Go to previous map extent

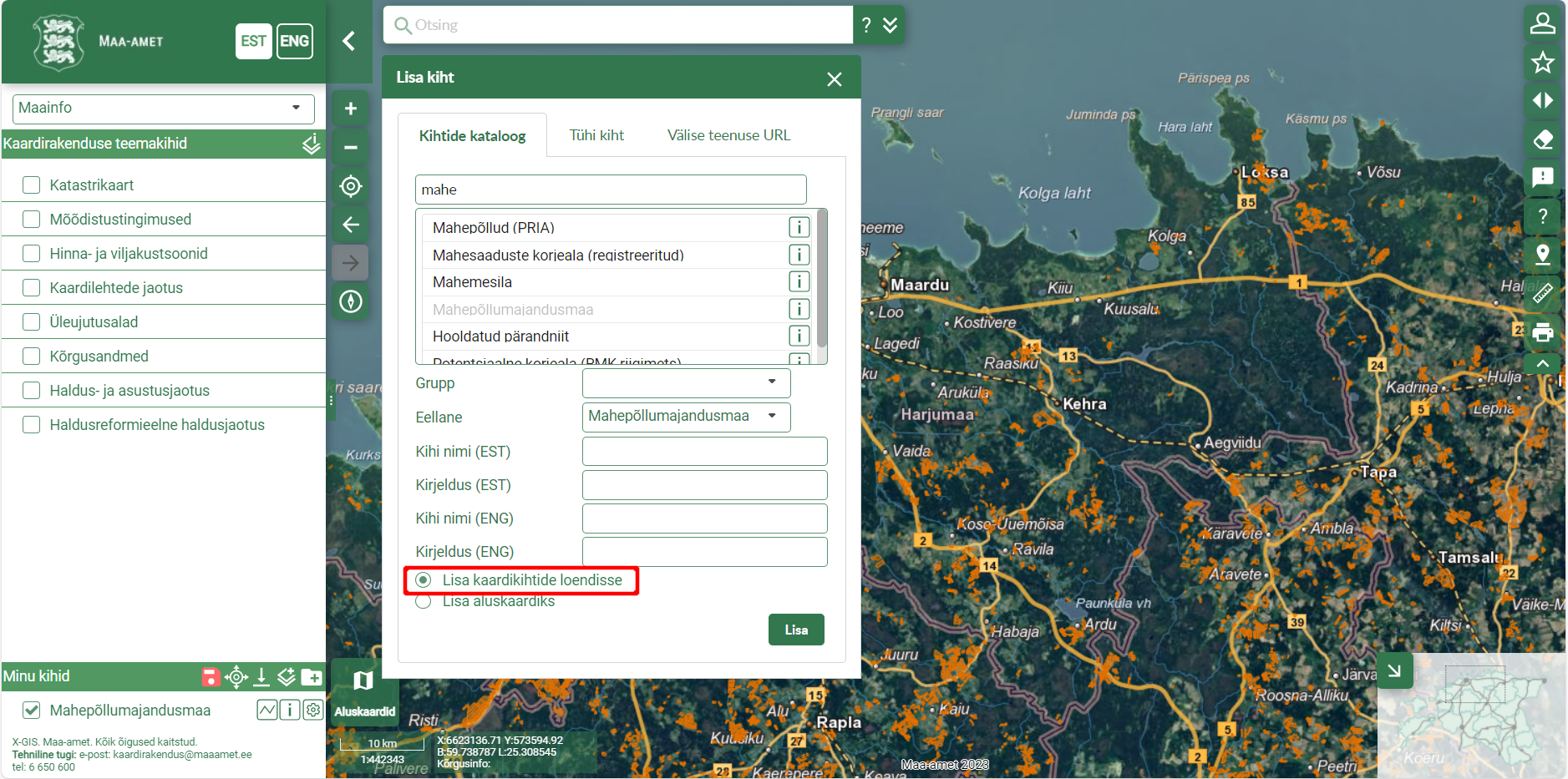[351, 224]
